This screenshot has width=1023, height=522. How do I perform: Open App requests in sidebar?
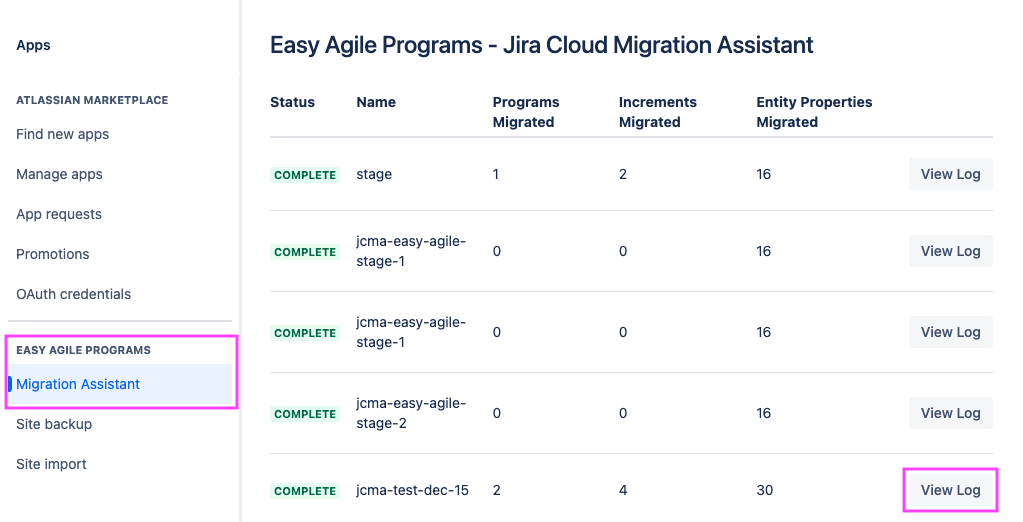[59, 214]
